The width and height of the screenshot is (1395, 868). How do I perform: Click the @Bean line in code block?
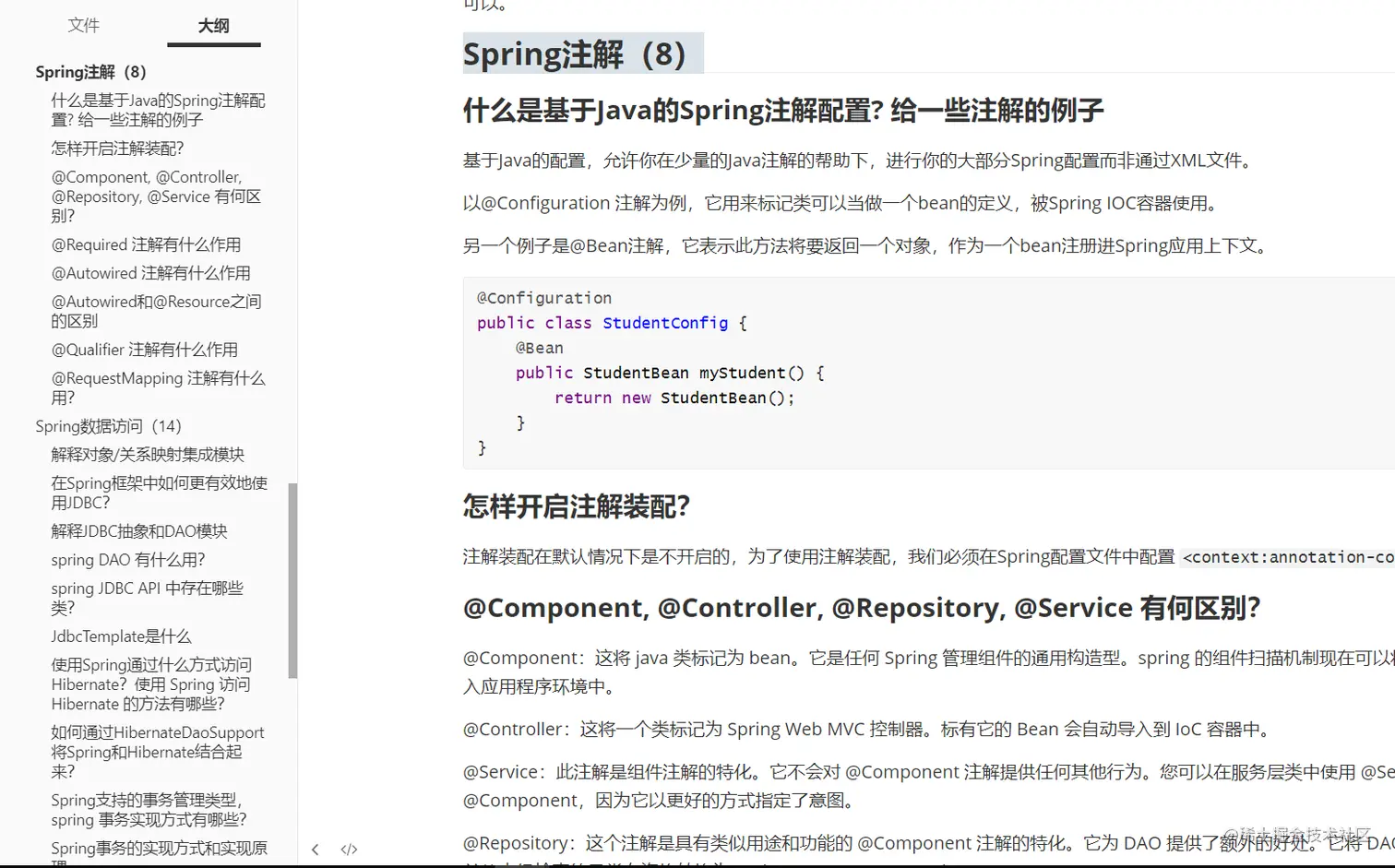pyautogui.click(x=540, y=348)
